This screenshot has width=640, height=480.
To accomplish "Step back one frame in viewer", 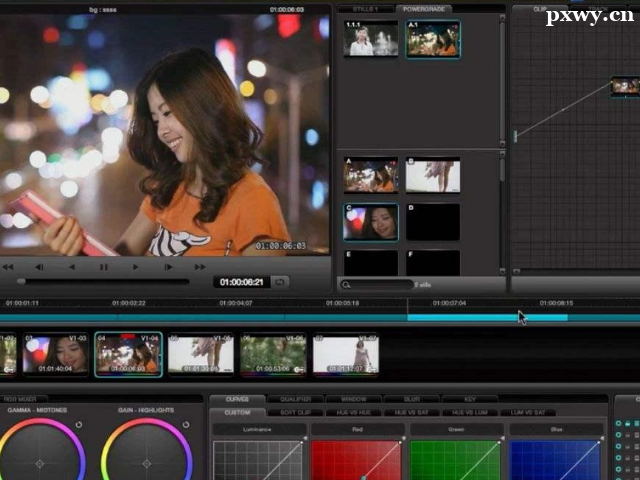I will click(39, 267).
